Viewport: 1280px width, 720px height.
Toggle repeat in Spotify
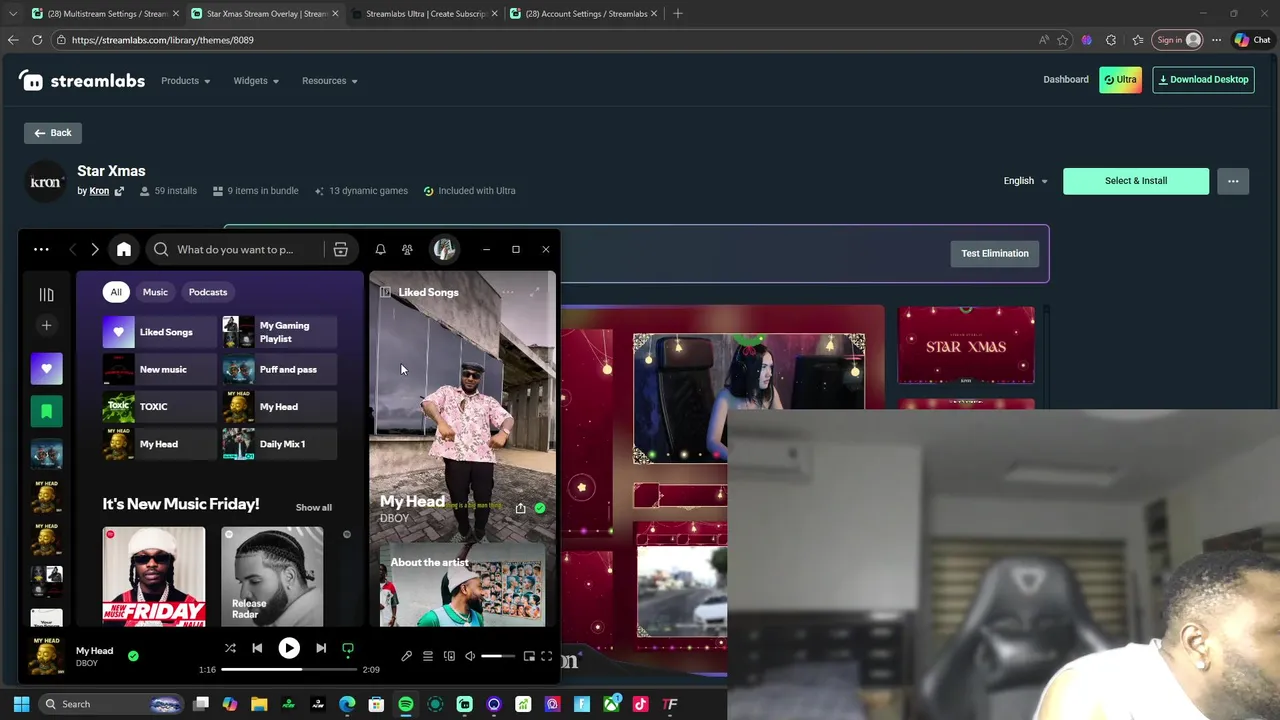[348, 648]
